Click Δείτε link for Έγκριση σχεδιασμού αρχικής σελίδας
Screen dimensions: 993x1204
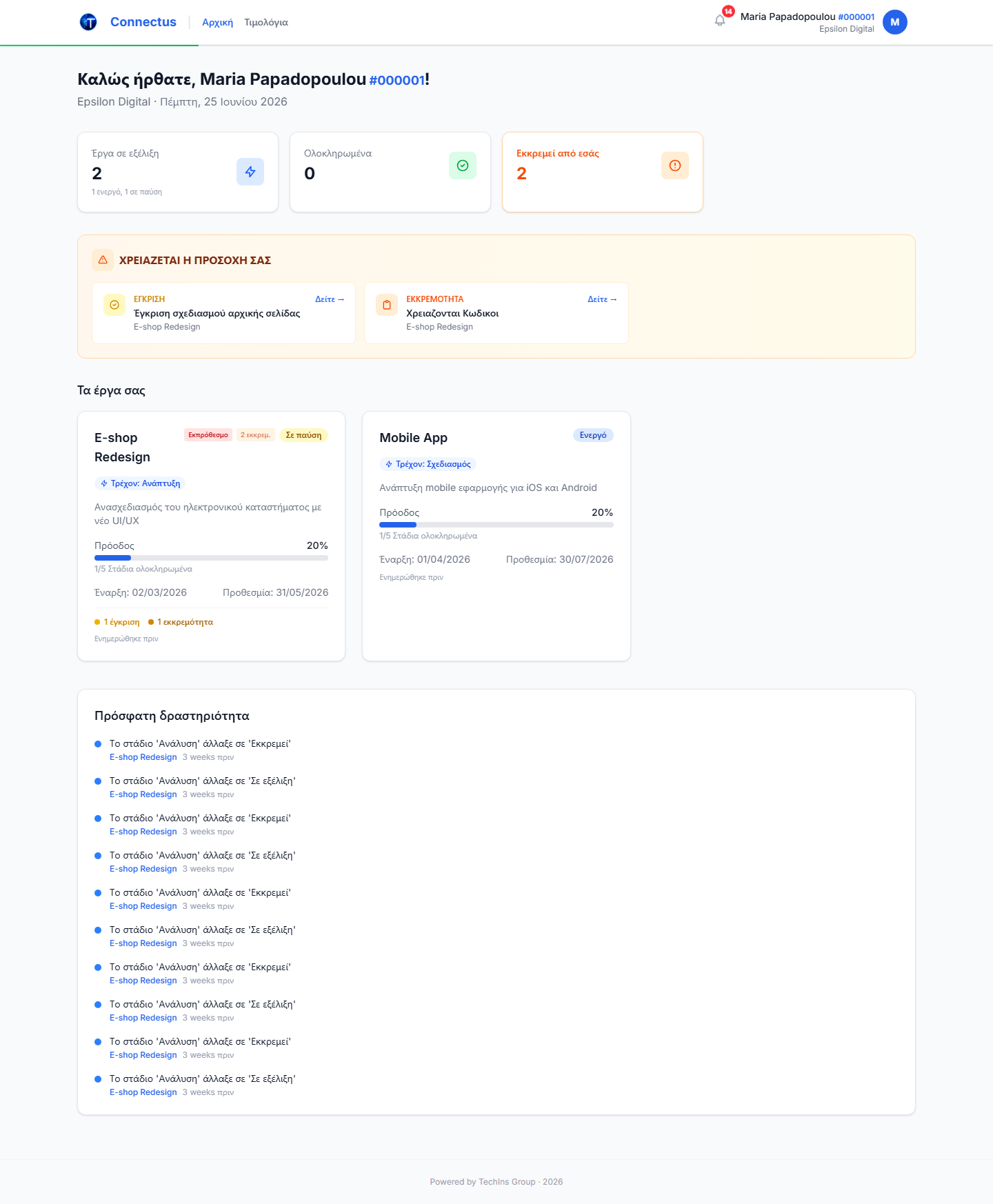(x=330, y=299)
